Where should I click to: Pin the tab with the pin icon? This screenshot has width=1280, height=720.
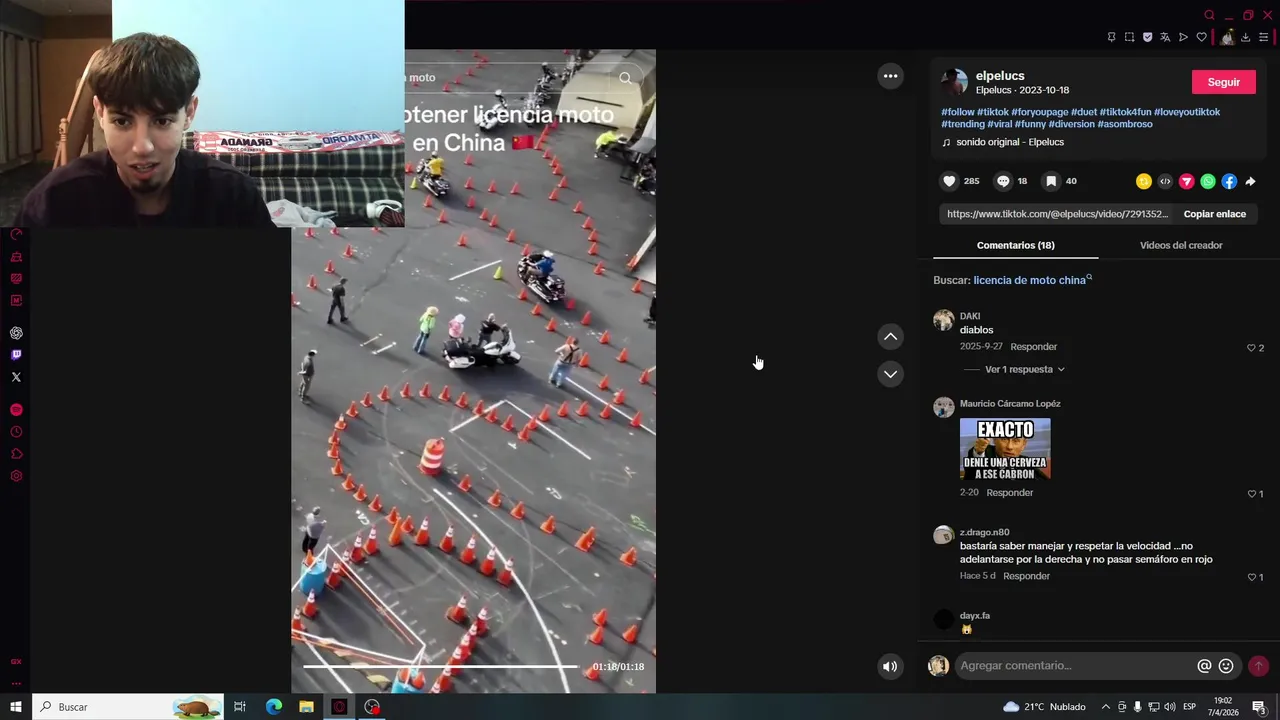pos(1111,37)
